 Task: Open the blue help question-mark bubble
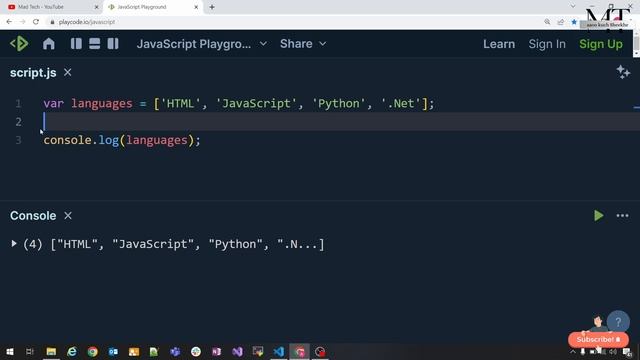click(618, 322)
